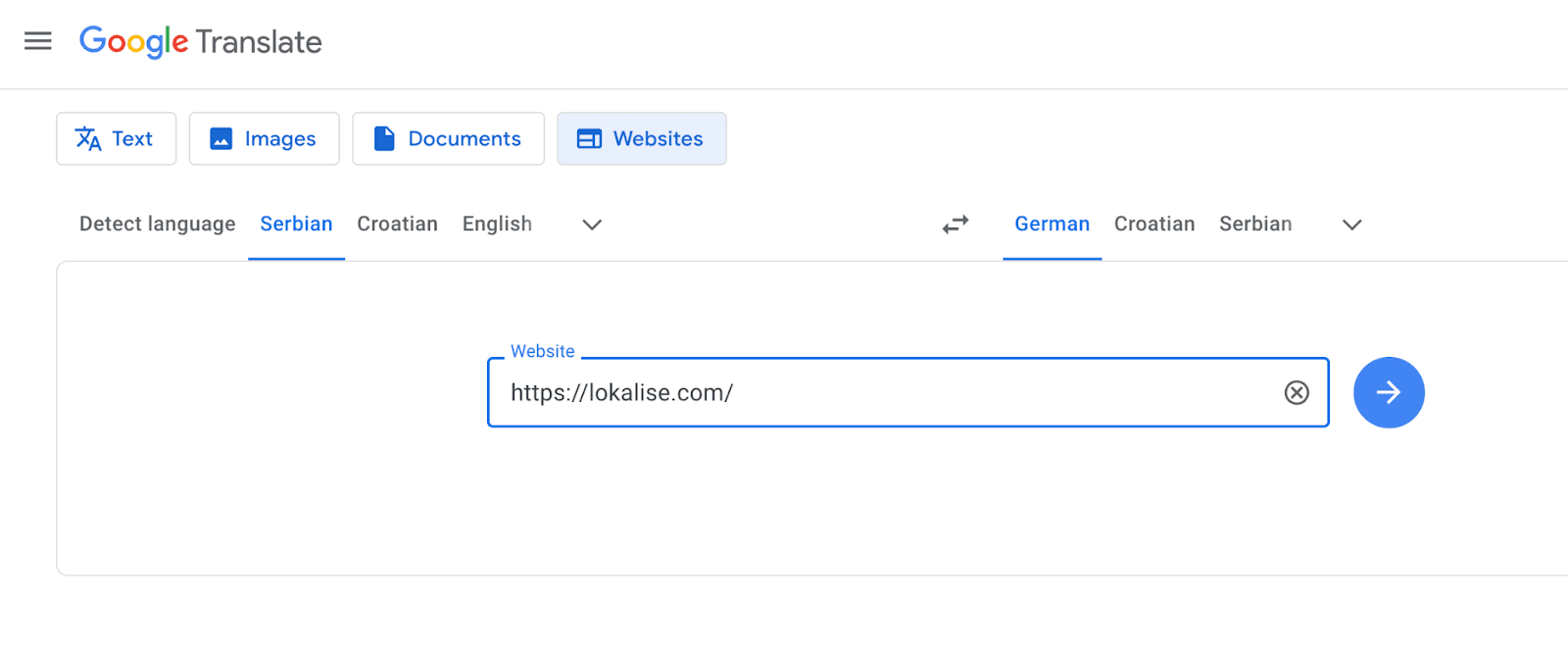Select Serbian as source language
The width and height of the screenshot is (1568, 654).
[x=296, y=224]
